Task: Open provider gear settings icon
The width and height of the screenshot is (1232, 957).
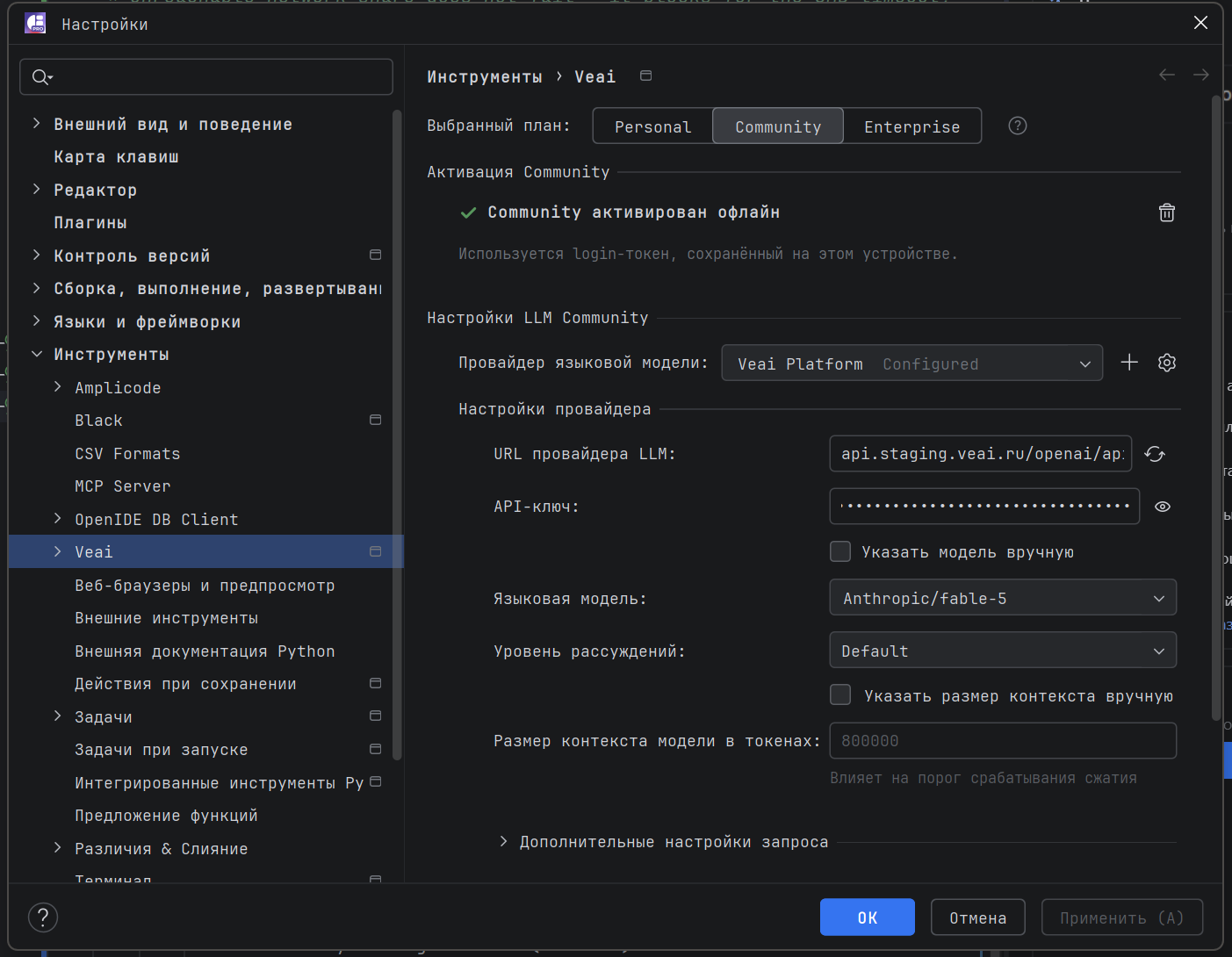Action: point(1166,363)
